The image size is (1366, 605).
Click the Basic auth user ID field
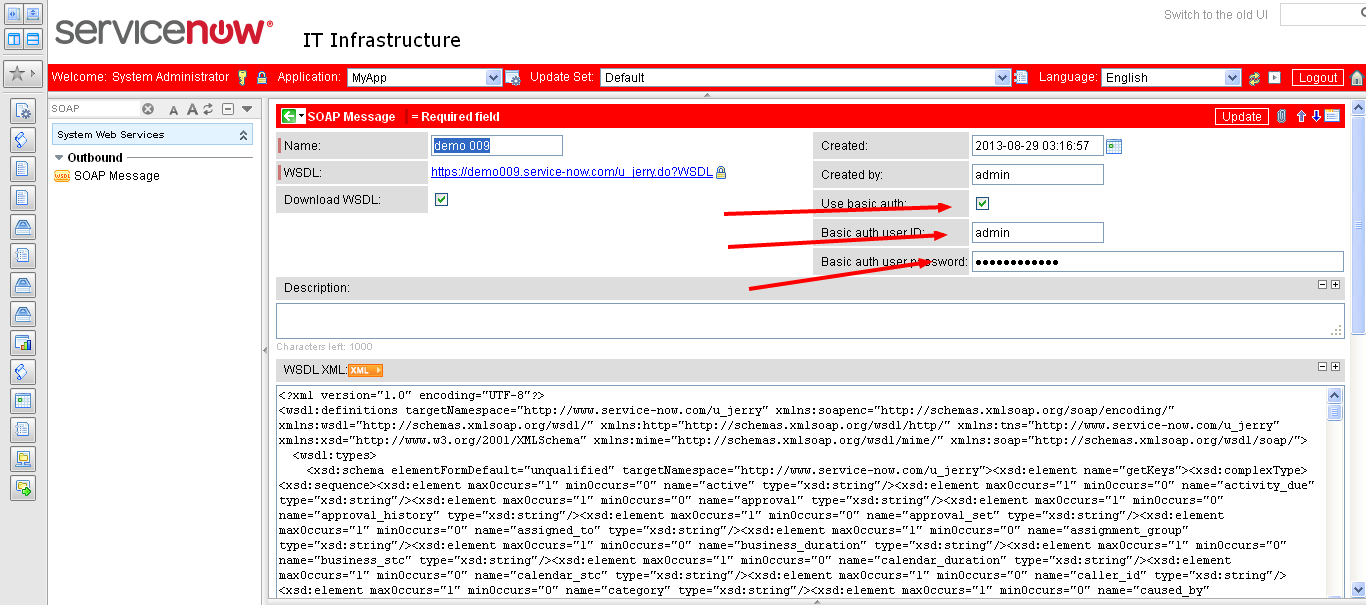coord(1038,233)
